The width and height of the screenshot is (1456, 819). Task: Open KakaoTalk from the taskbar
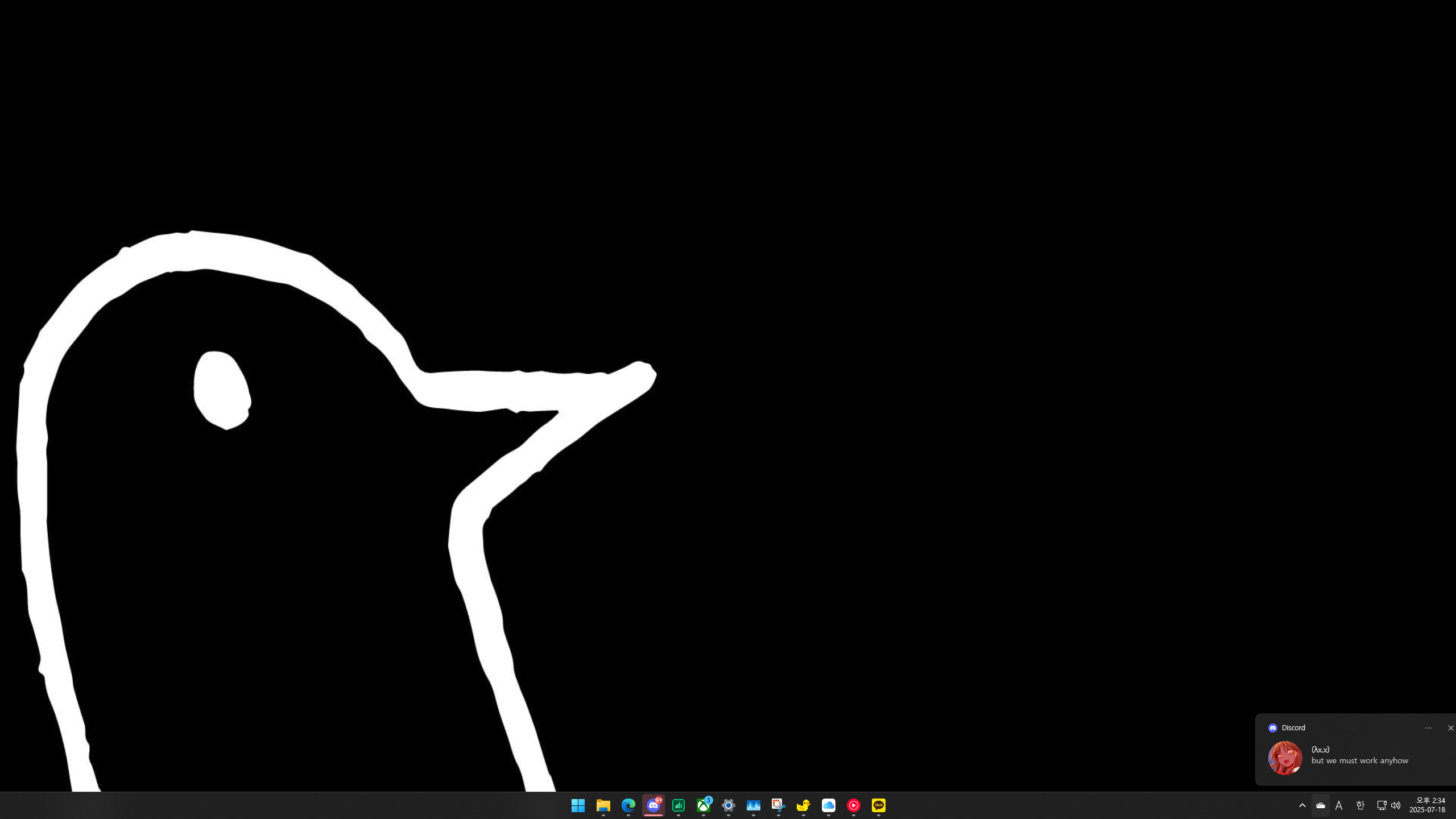click(879, 805)
